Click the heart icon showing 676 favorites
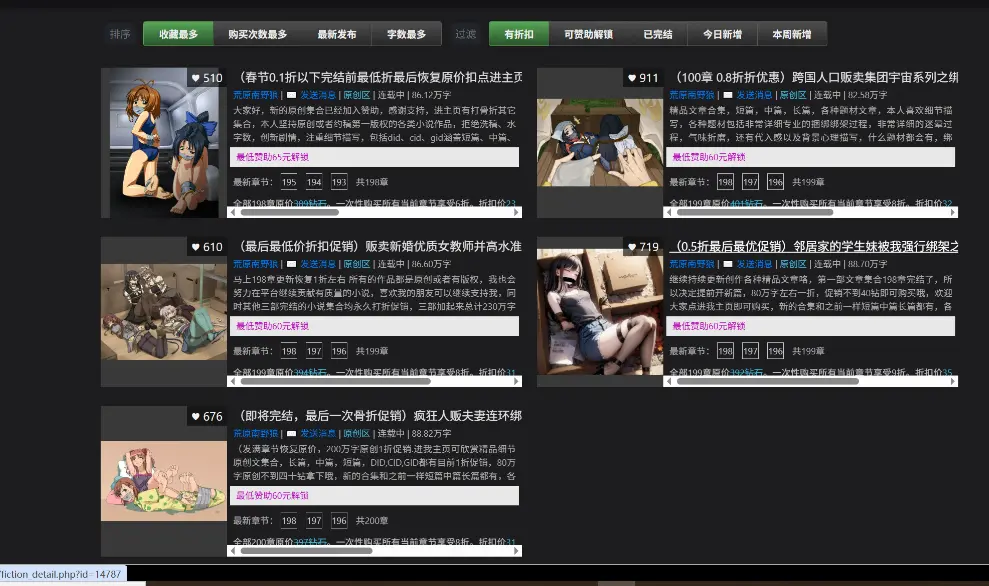The width and height of the screenshot is (989, 586). coord(195,416)
